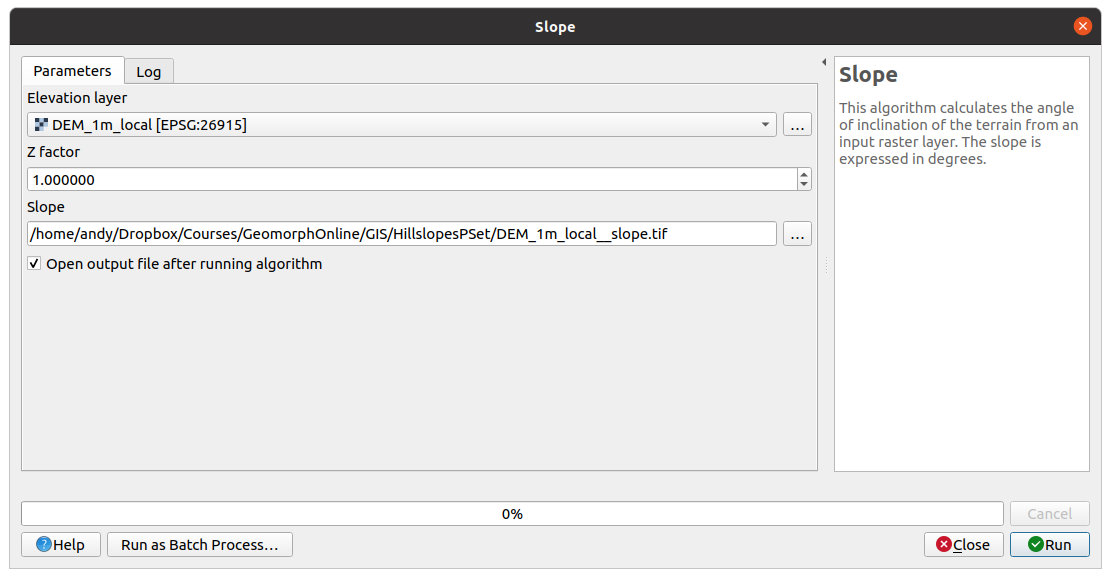The image size is (1111, 578).
Task: Click the 0% progress bar
Action: tap(512, 514)
